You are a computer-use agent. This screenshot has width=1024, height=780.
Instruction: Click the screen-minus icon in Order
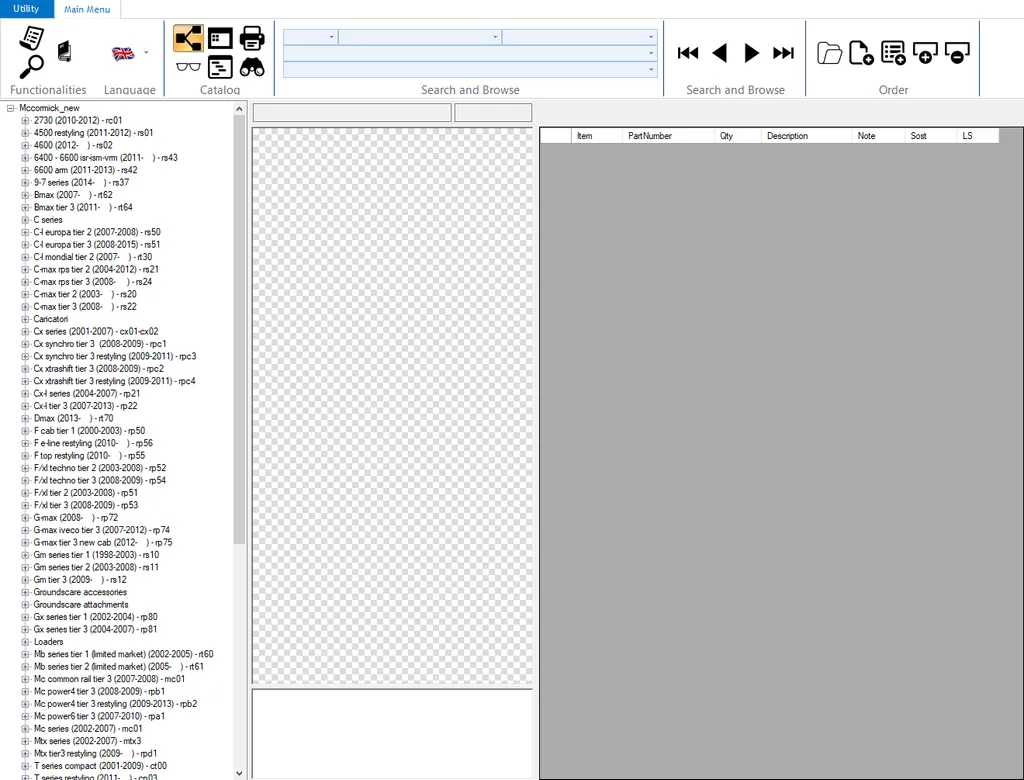pos(957,53)
